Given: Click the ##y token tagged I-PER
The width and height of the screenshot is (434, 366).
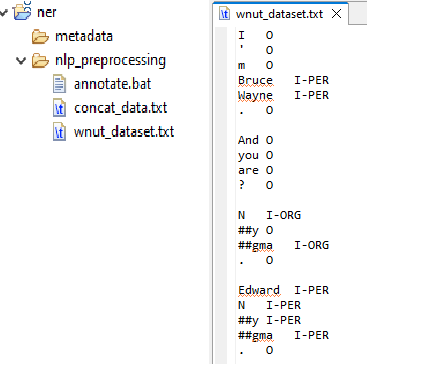Looking at the screenshot, I should tap(248, 320).
